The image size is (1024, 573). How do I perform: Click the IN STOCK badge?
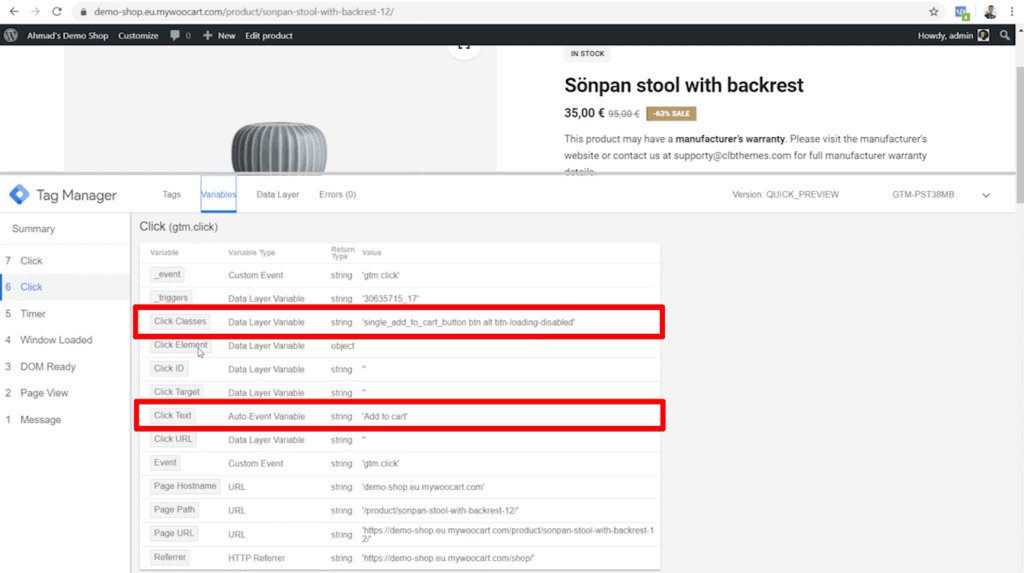[x=587, y=54]
